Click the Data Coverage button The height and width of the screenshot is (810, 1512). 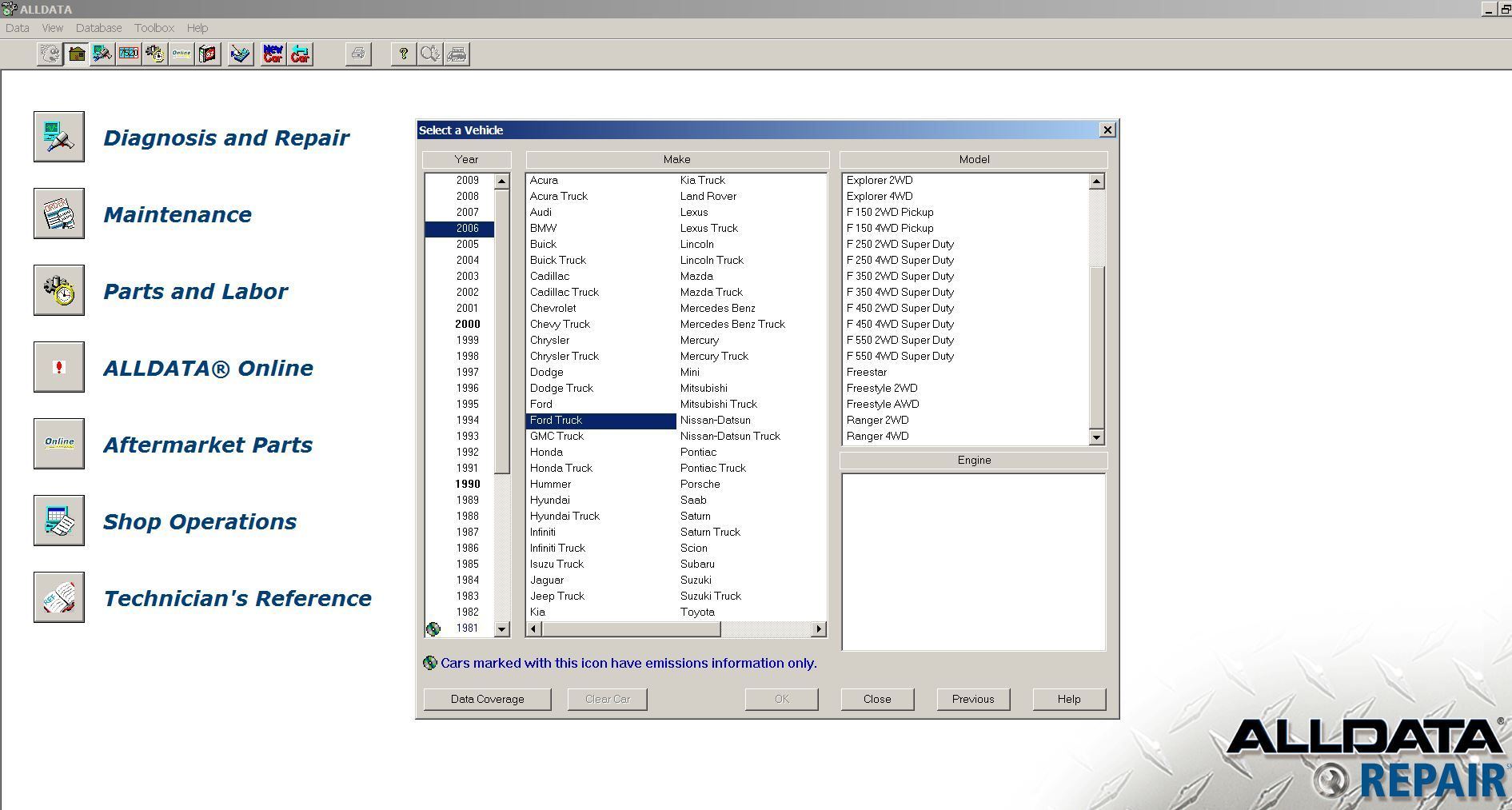click(x=487, y=699)
